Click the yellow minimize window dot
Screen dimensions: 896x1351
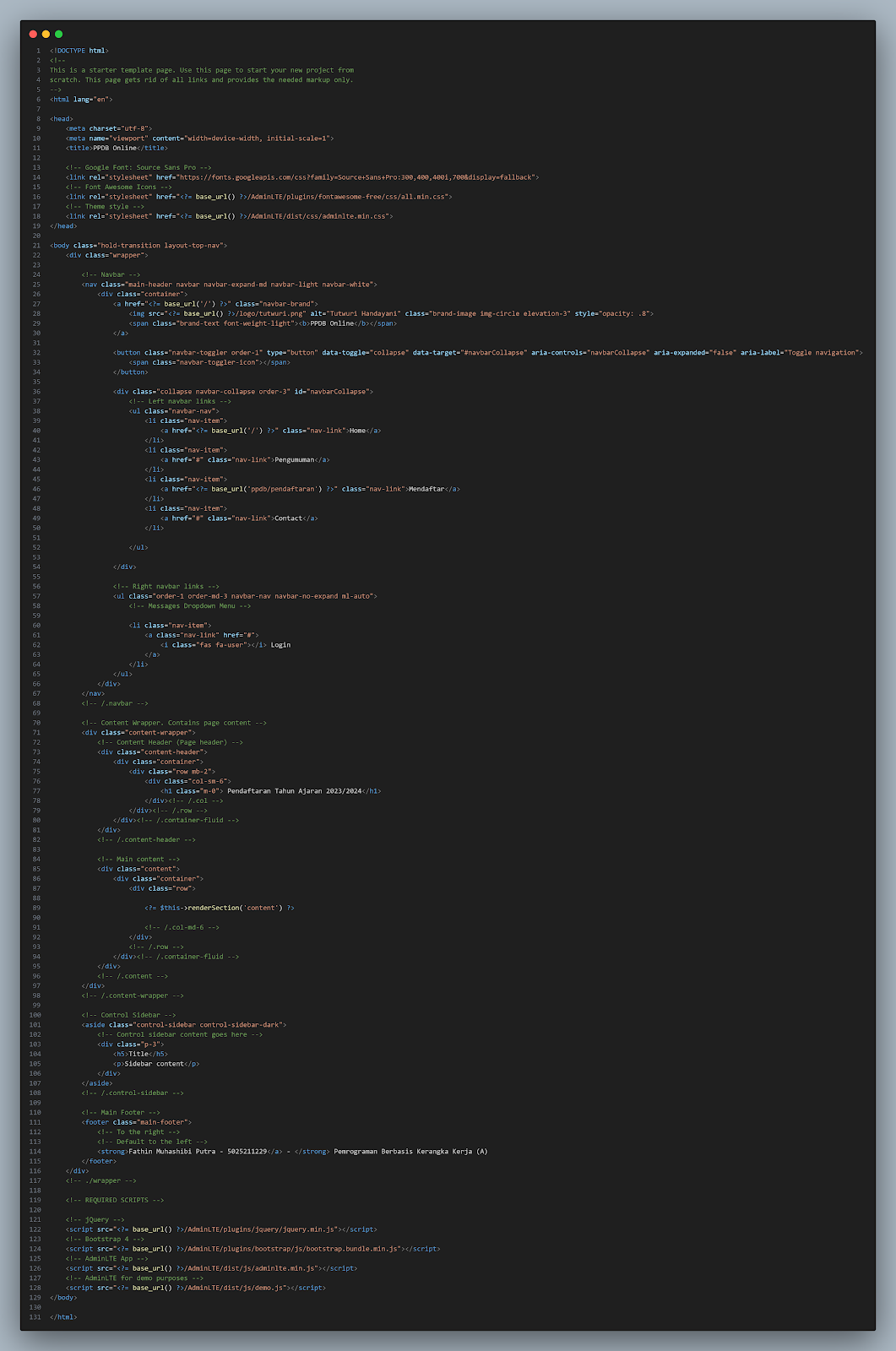(x=46, y=34)
